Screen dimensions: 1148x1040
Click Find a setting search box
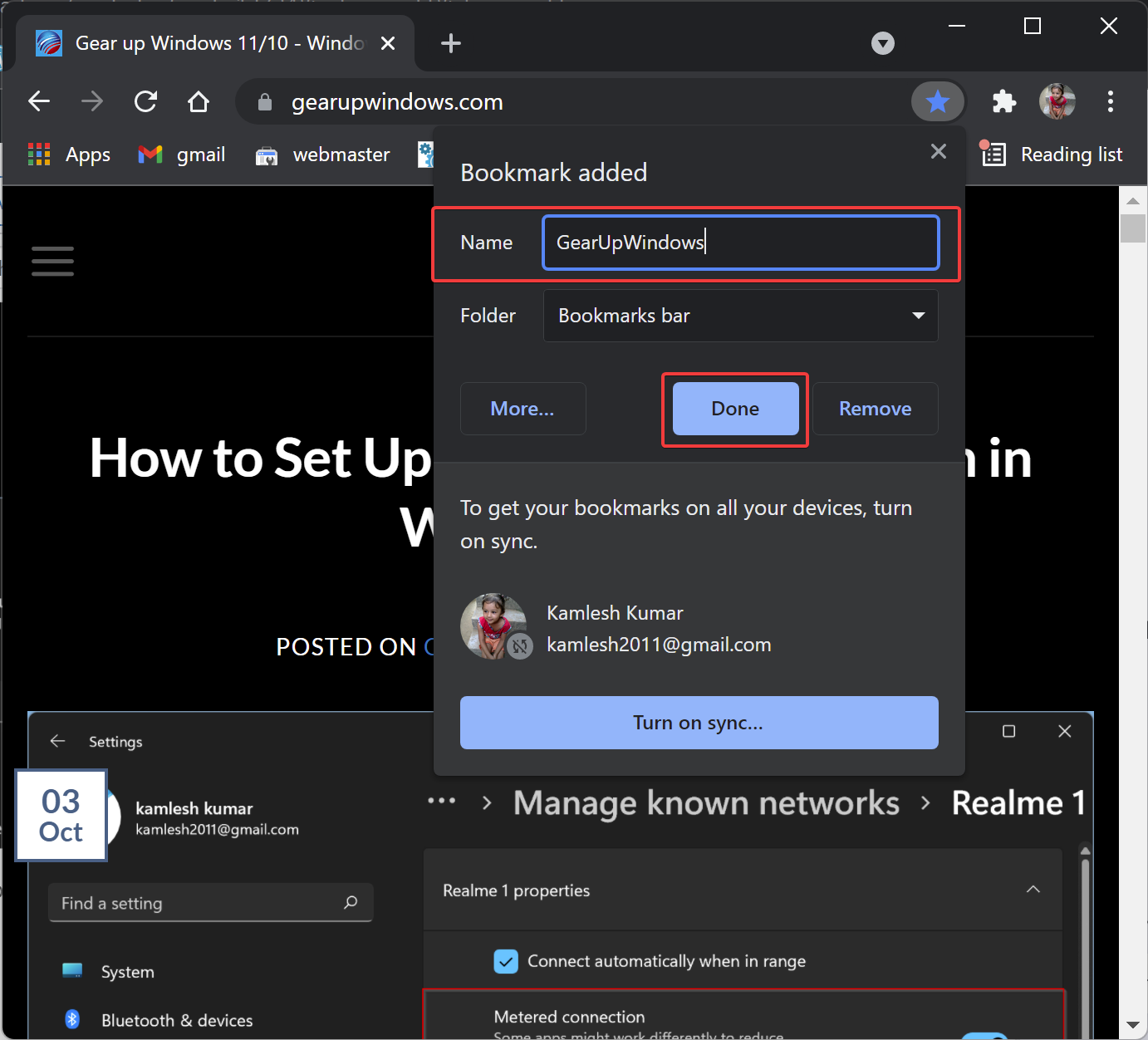[x=211, y=903]
